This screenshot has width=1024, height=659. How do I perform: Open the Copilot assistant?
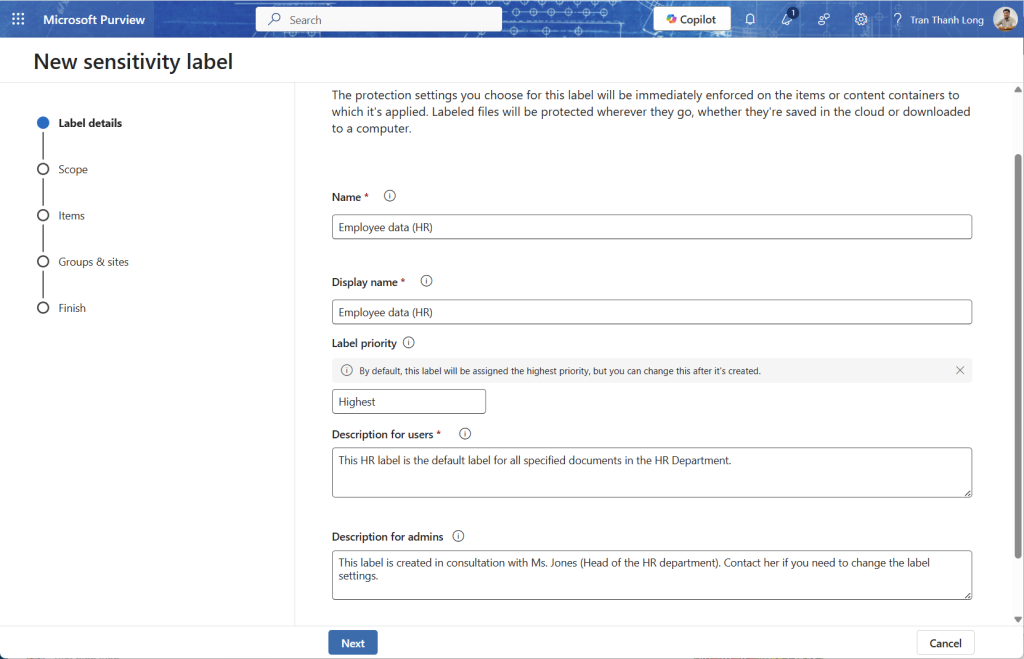692,19
